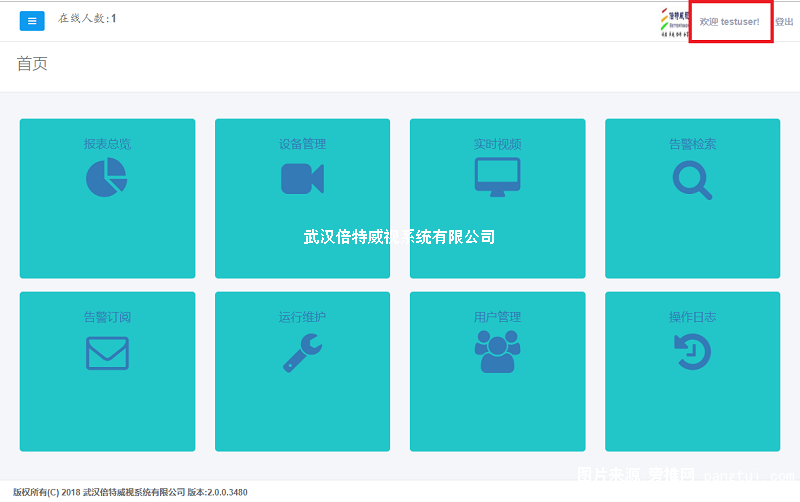Click the monitor icon for 实时视频
The image size is (800, 502).
497,177
